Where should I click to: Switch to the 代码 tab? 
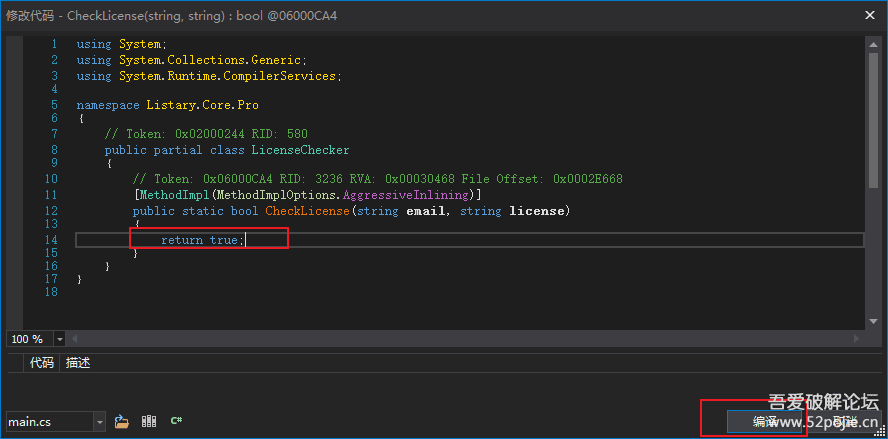(x=41, y=363)
